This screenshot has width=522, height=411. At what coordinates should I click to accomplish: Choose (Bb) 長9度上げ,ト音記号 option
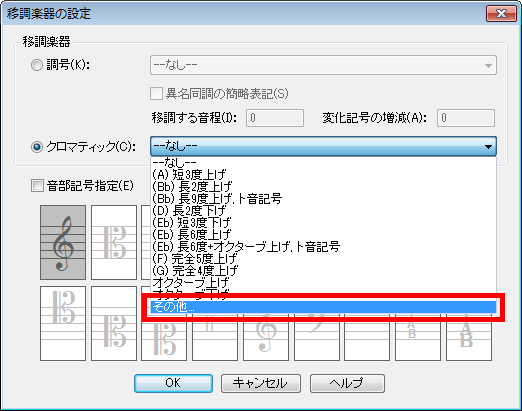click(x=323, y=199)
